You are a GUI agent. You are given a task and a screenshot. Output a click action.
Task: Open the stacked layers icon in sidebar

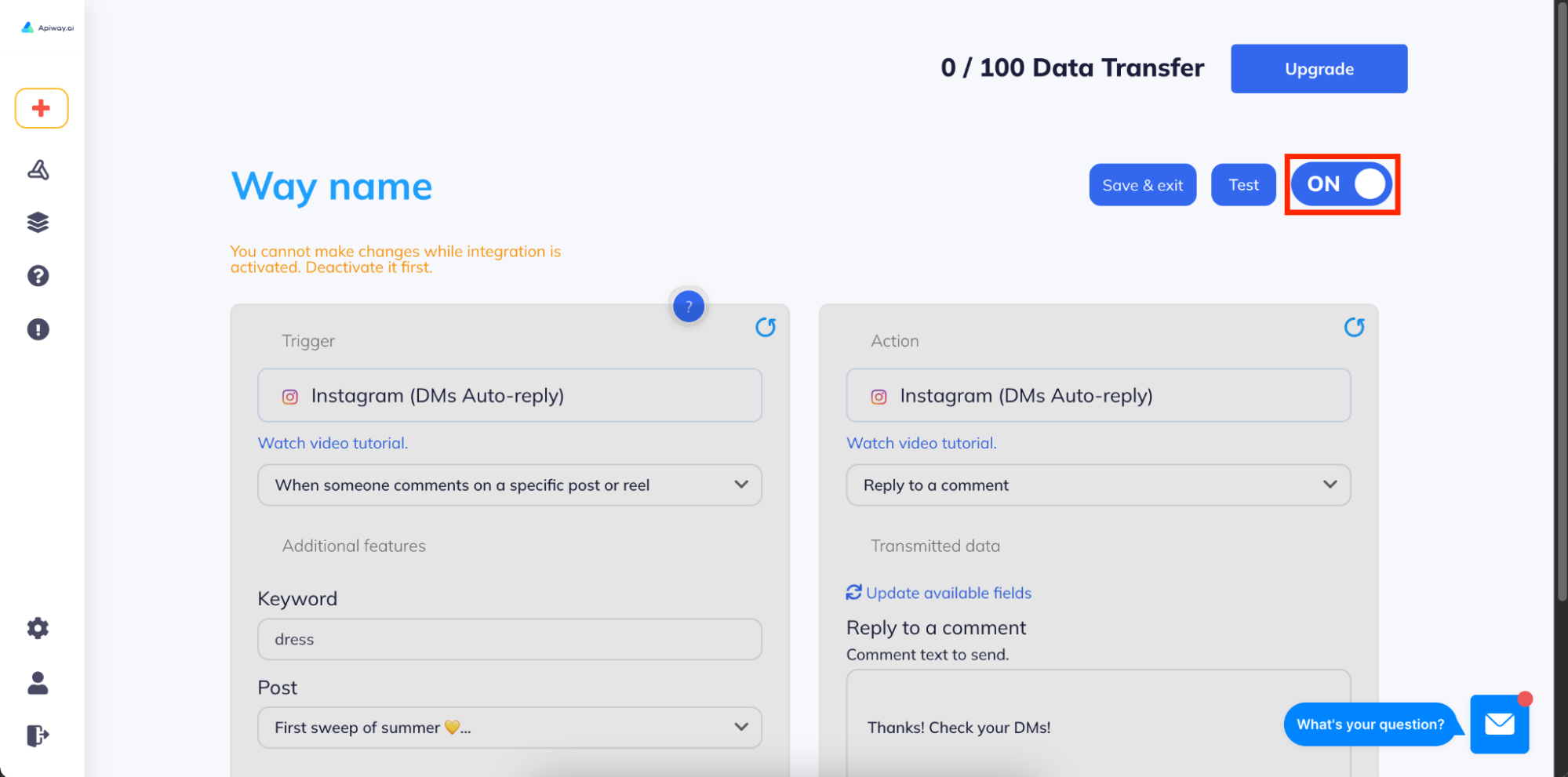click(38, 223)
